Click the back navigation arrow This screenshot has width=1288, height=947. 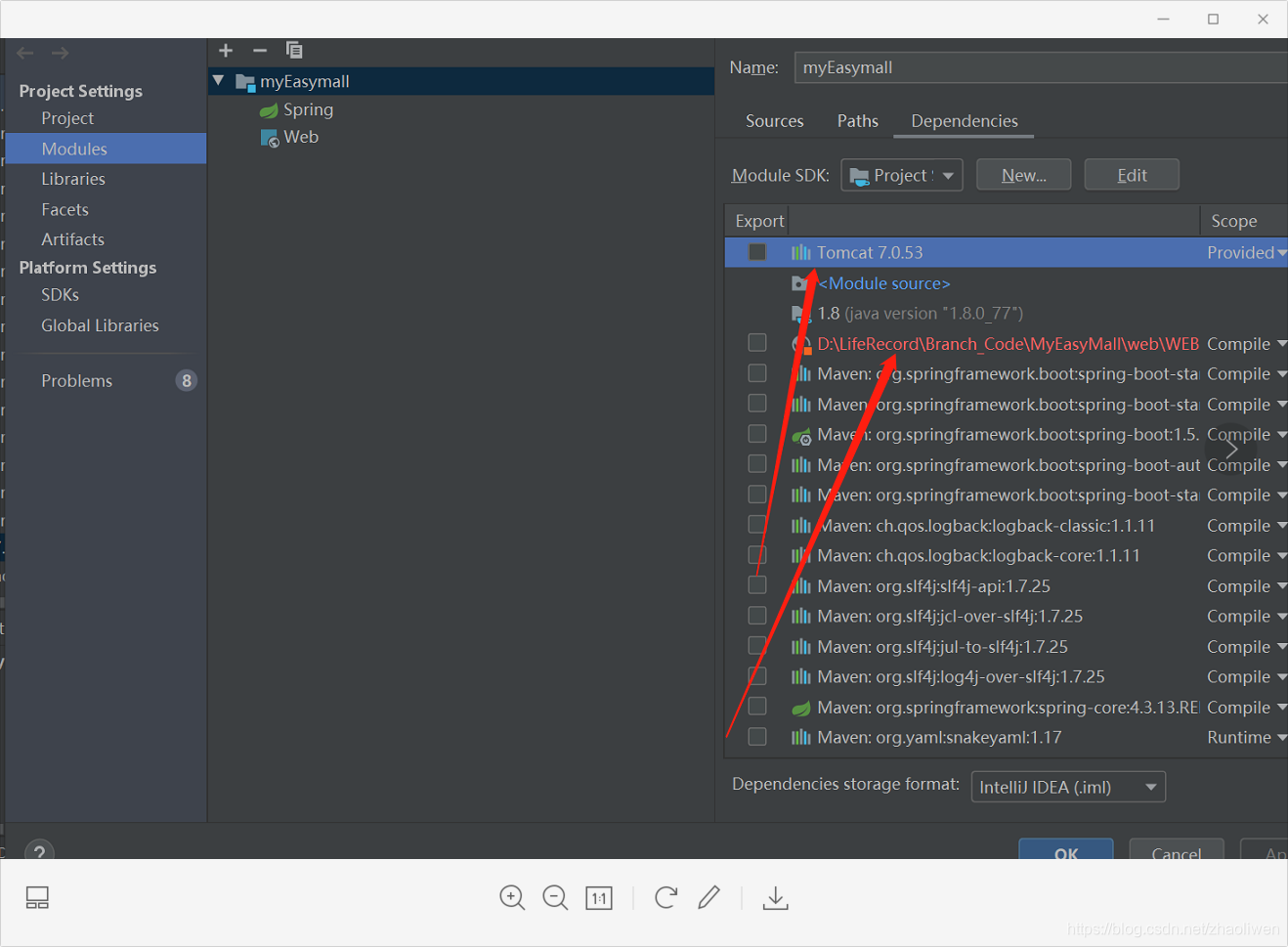coord(25,53)
